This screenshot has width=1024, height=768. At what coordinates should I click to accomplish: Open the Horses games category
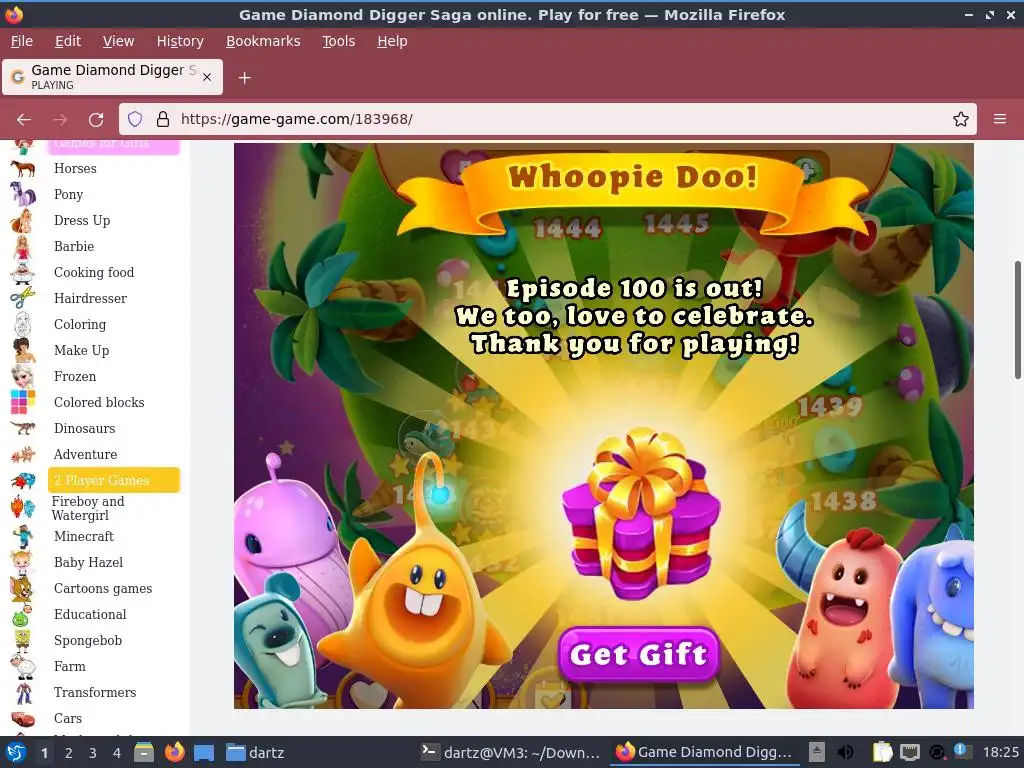point(75,168)
